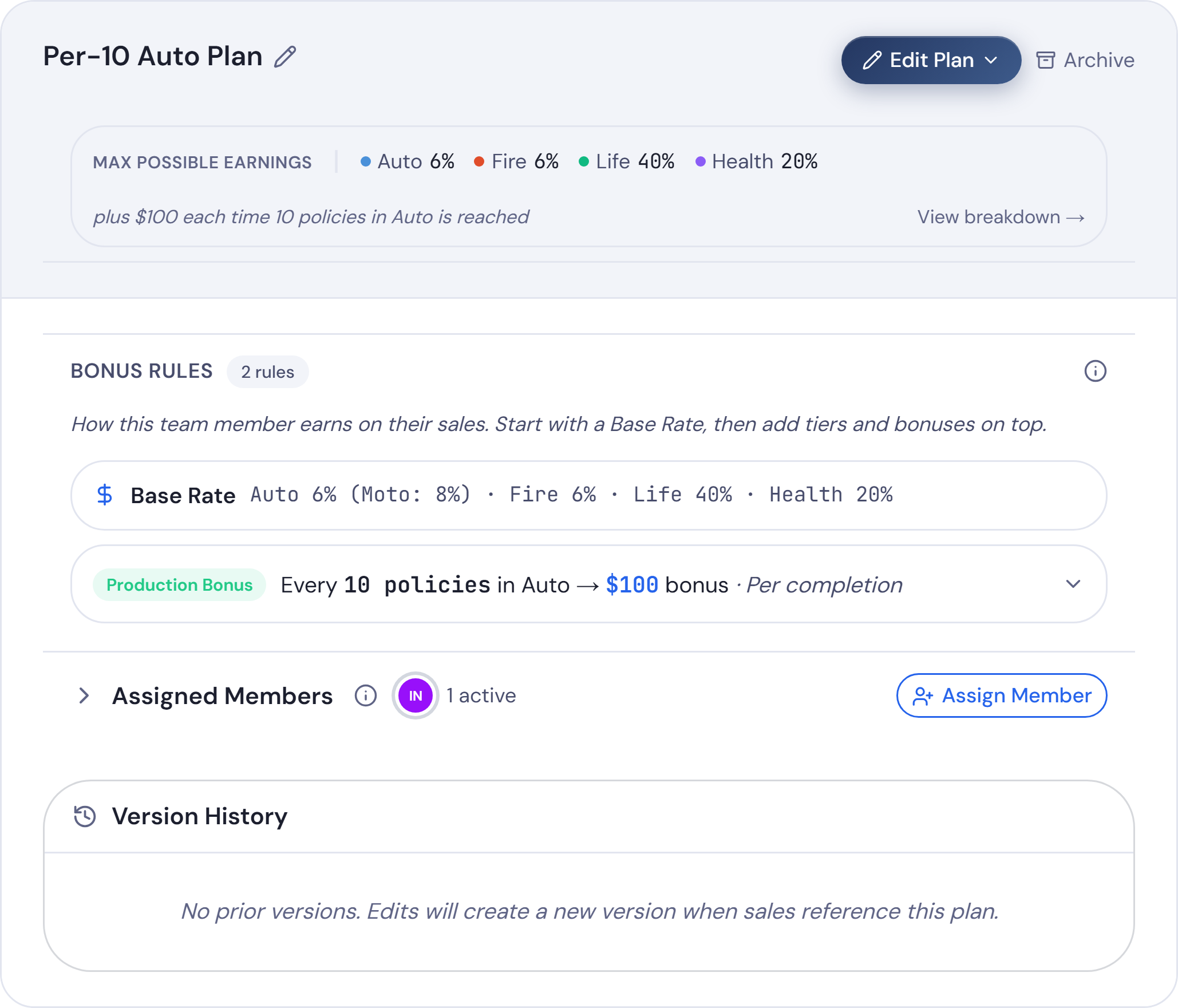Click the pencil icon beside Per-10 Auto Plan title

tap(285, 57)
